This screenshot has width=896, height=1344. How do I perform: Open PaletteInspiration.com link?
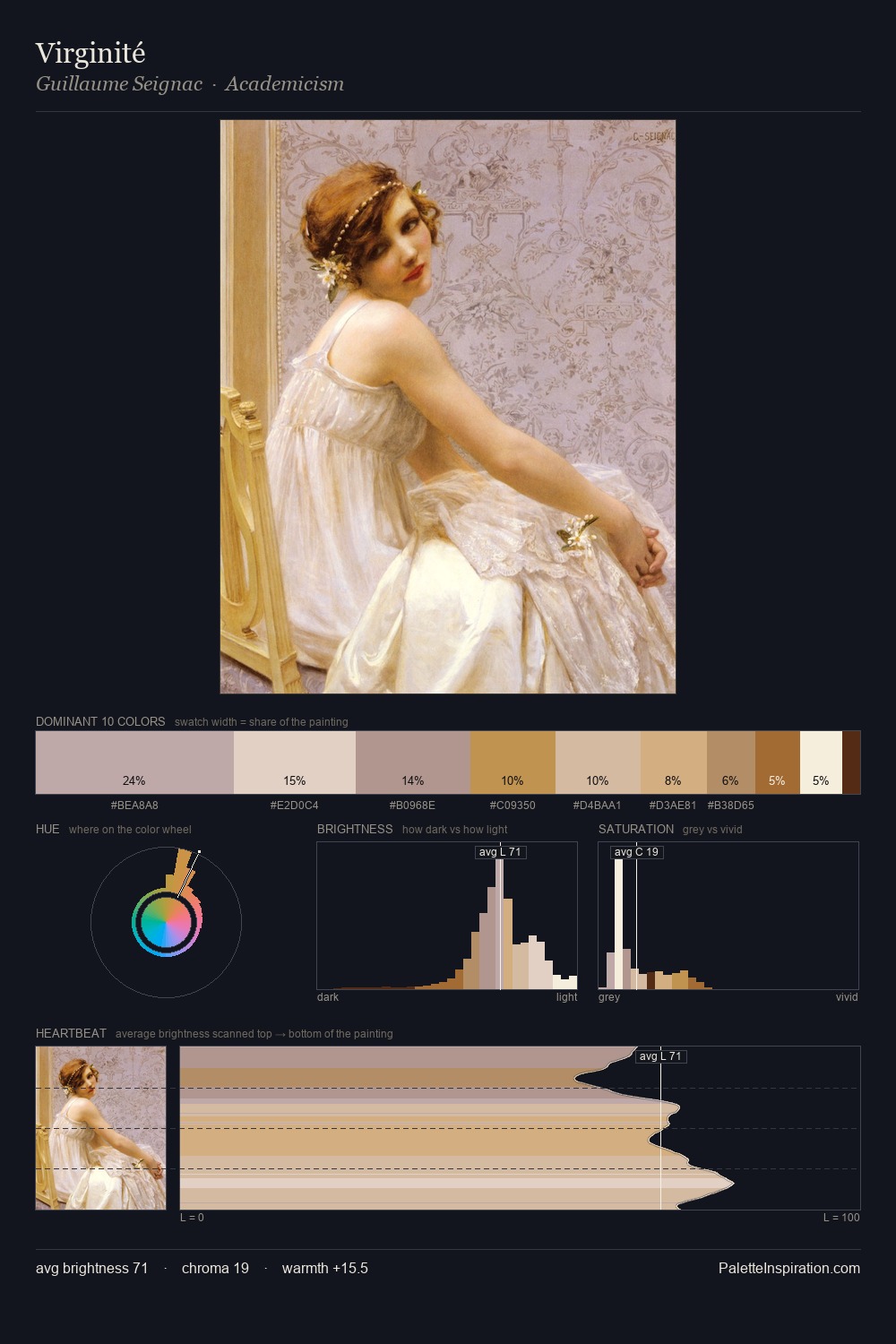tap(789, 1268)
